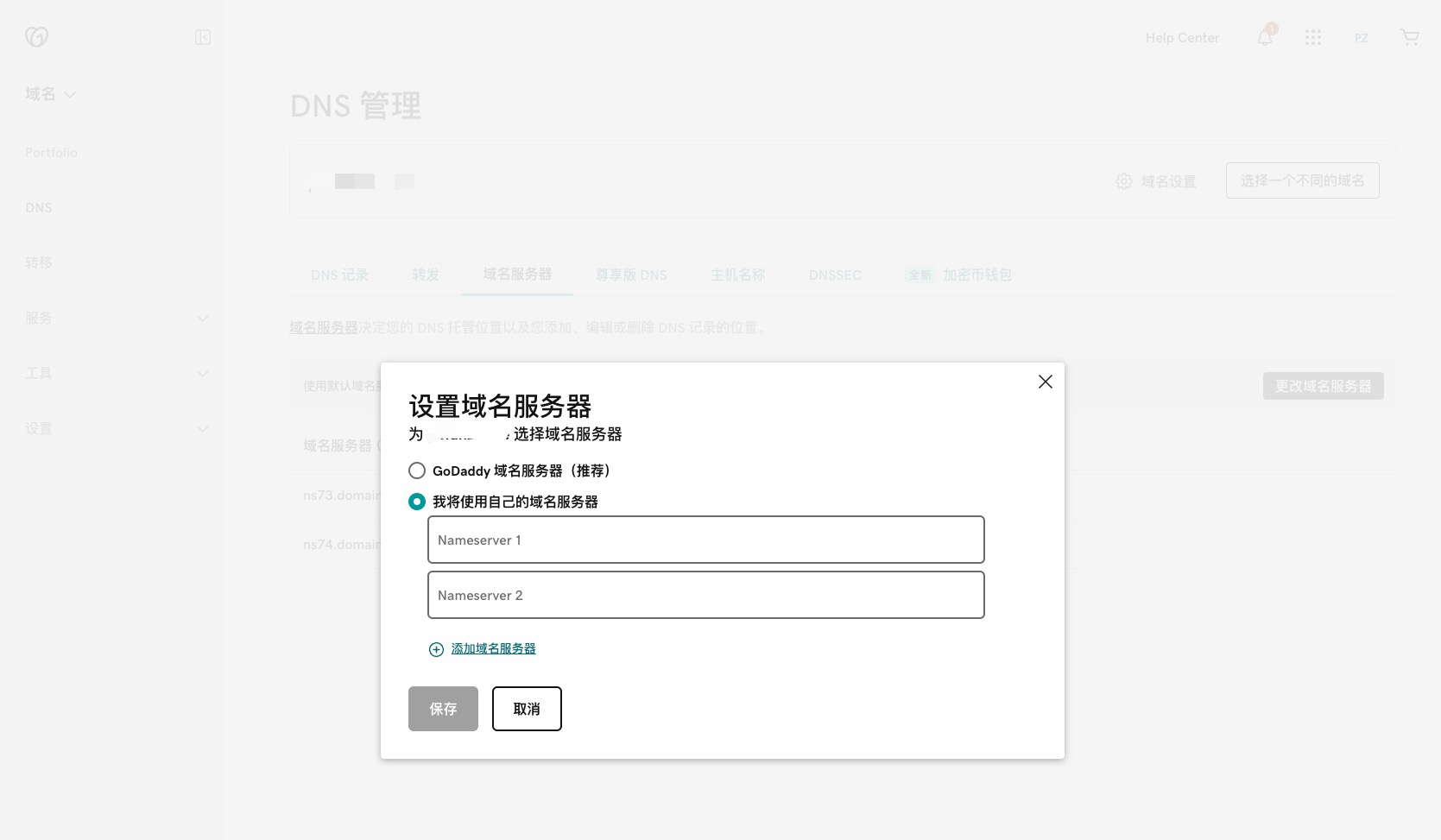The height and width of the screenshot is (840, 1441).
Task: Click the plus icon to add nameserver
Action: click(436, 649)
